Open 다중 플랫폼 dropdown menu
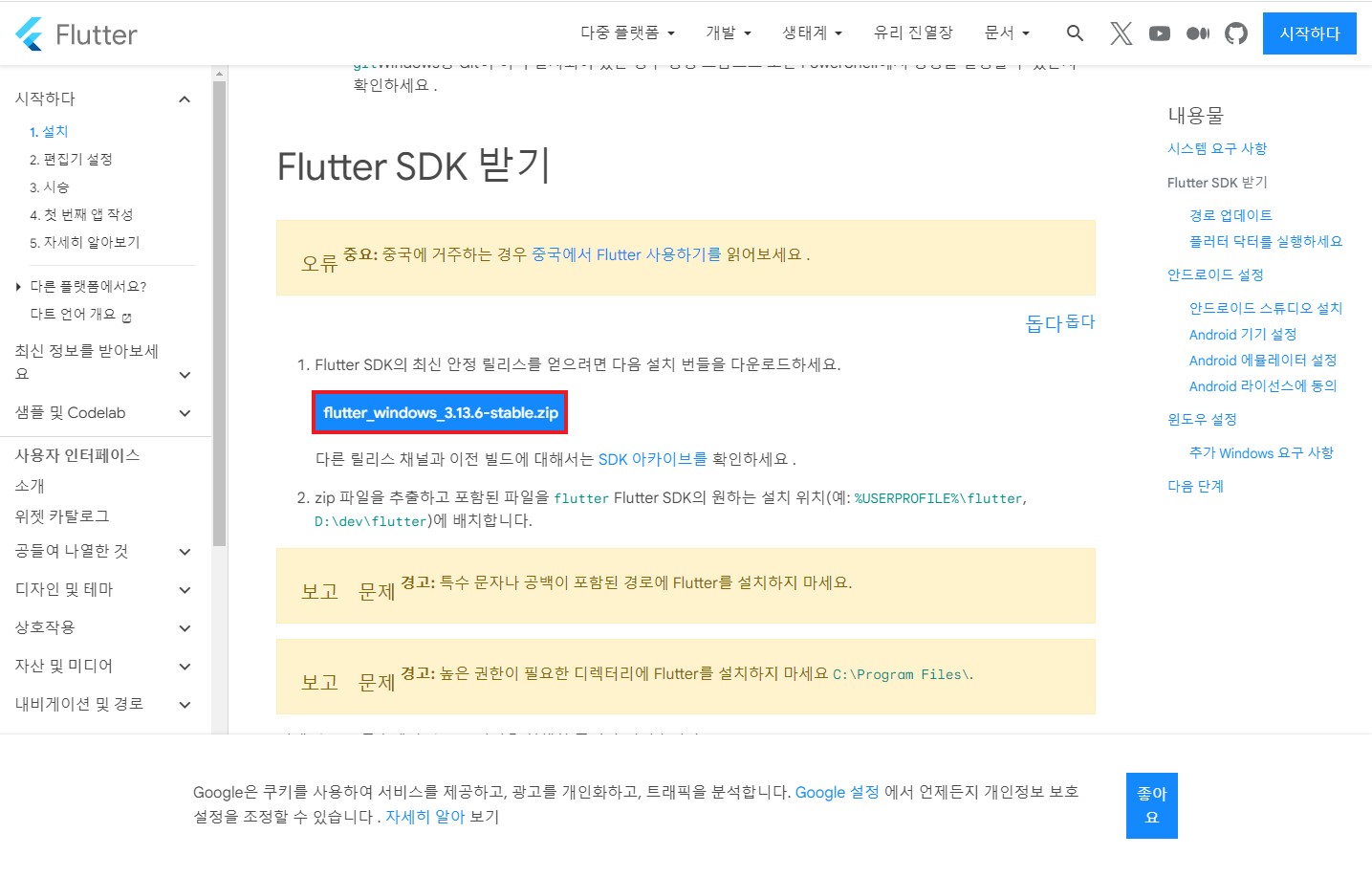This screenshot has width=1372, height=877. point(627,33)
